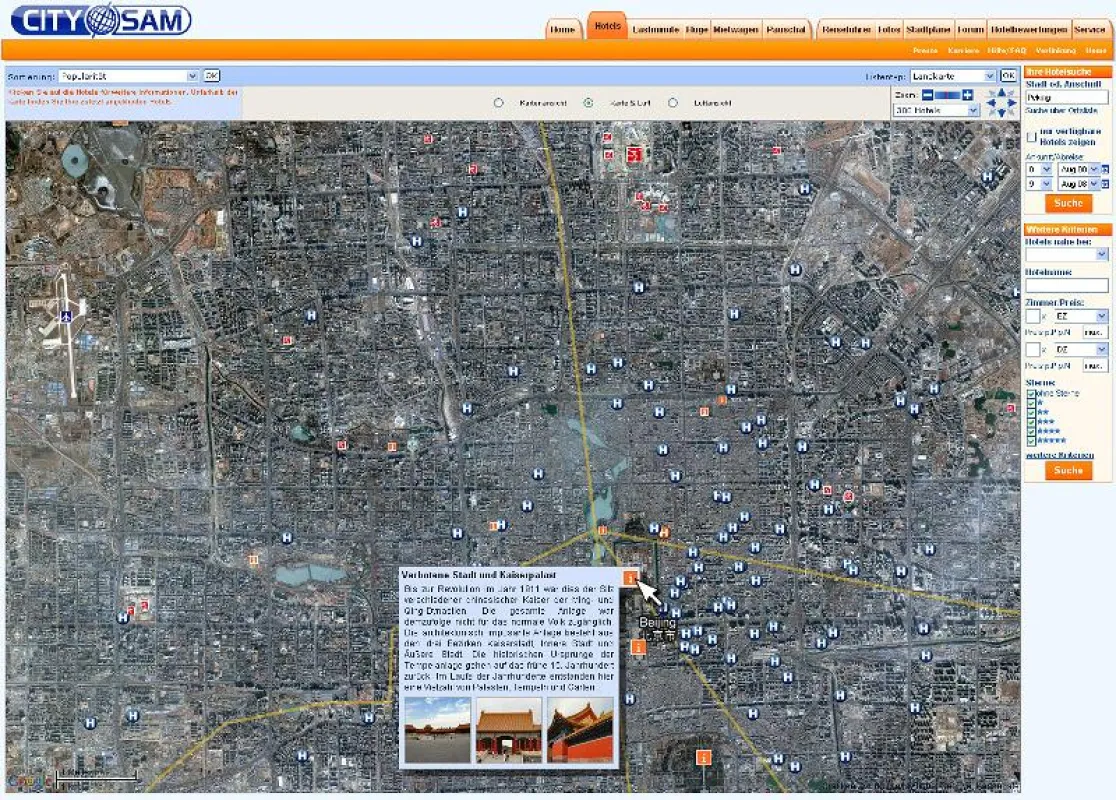Switch to the Home tab
Viewport: 1116px width, 800px height.
tap(562, 29)
